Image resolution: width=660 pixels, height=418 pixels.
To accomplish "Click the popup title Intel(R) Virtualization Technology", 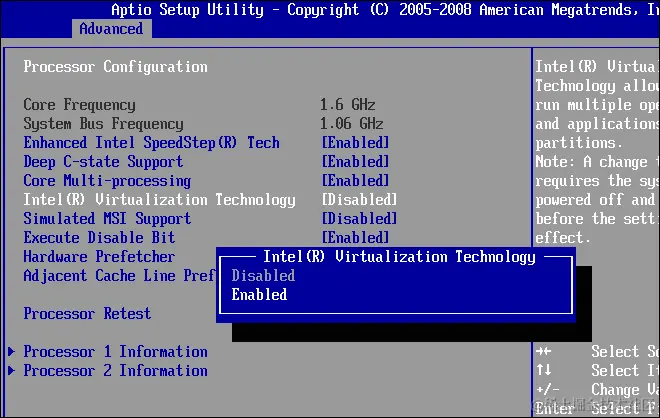I will 399,256.
